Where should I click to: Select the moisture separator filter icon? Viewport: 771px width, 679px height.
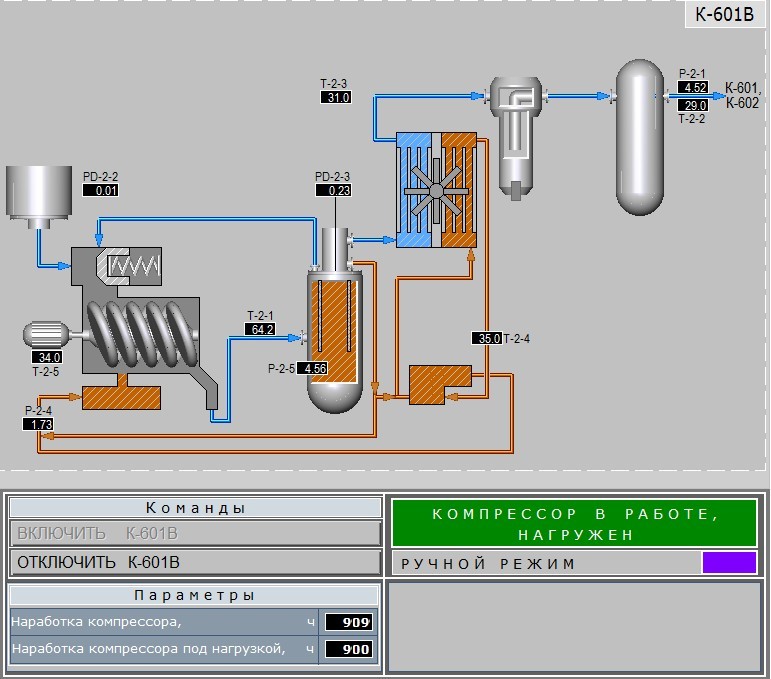(x=515, y=138)
